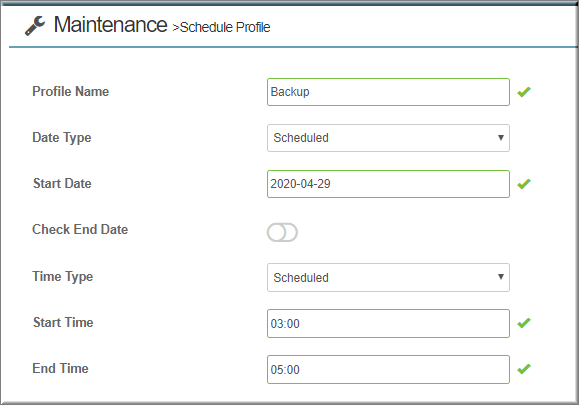
Task: Click the Date Type dropdown arrow
Action: (x=501, y=138)
